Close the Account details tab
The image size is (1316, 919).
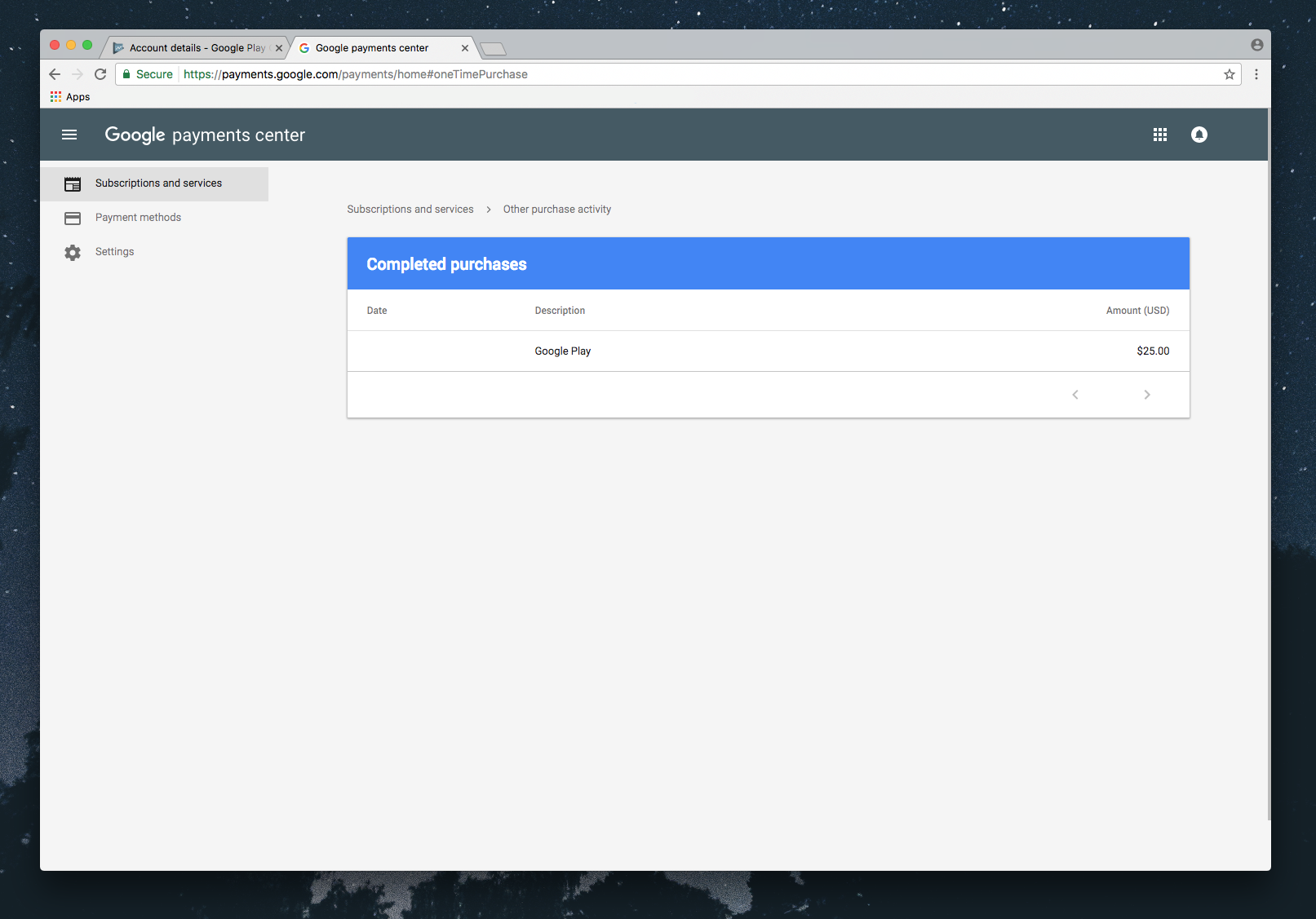tap(279, 48)
